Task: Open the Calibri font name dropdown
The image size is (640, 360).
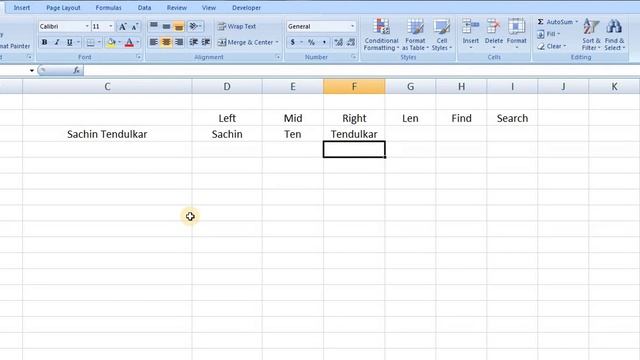Action: (x=87, y=27)
